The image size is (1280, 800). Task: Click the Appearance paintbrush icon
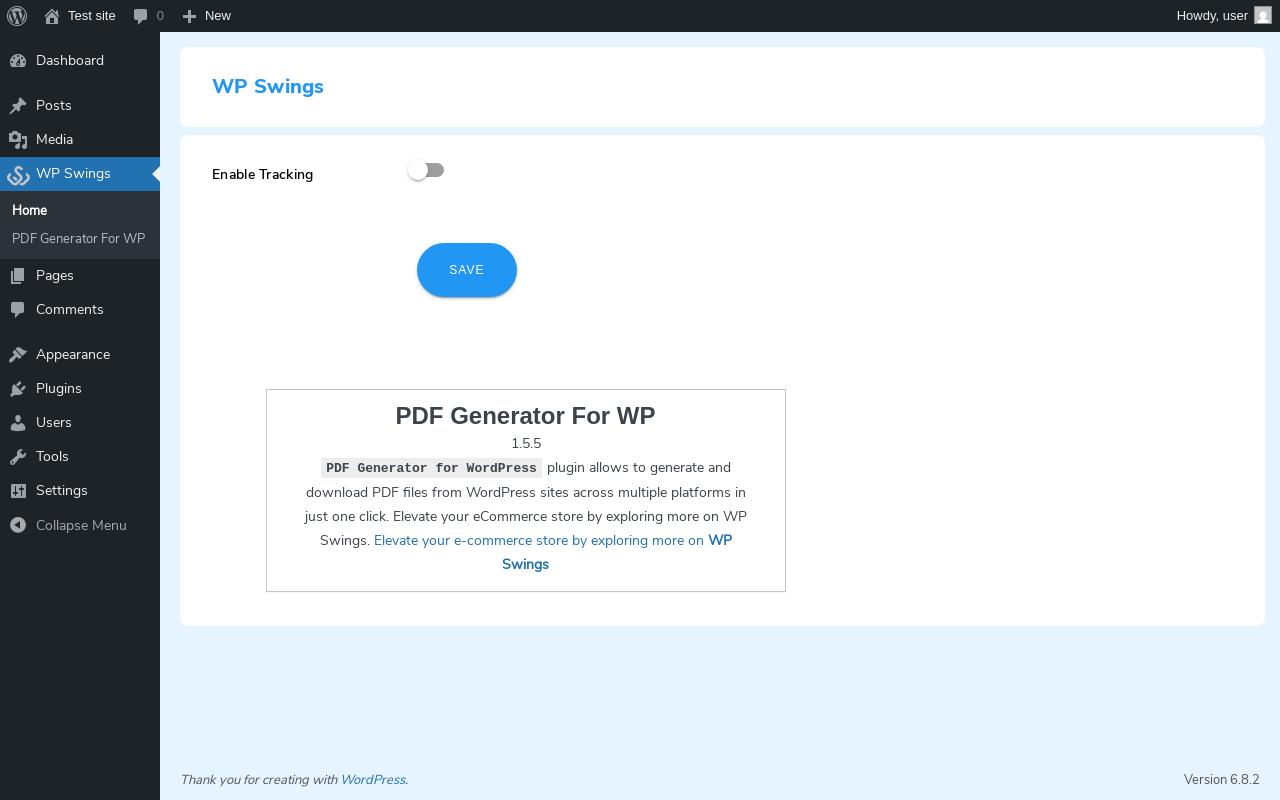(18, 354)
